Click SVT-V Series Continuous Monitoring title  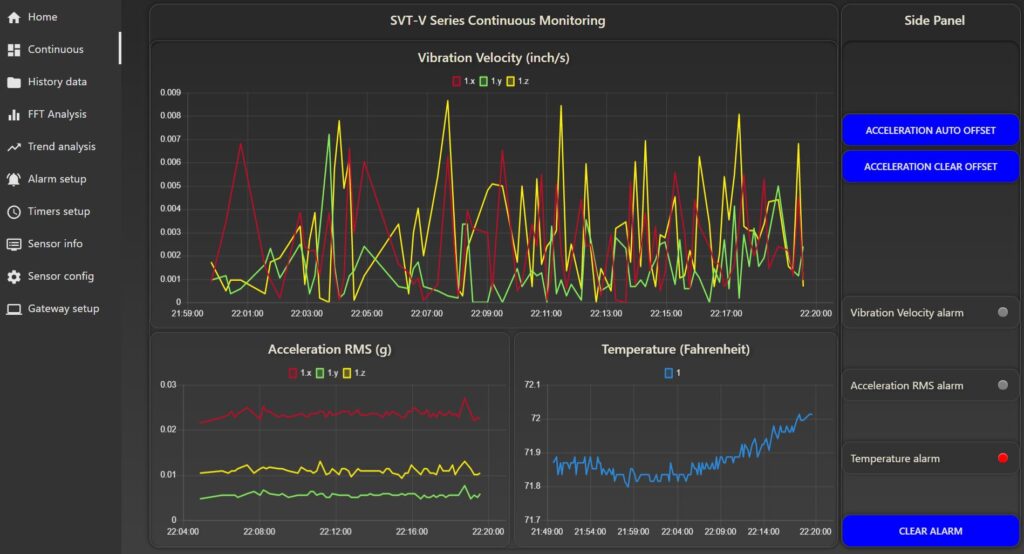pos(498,21)
